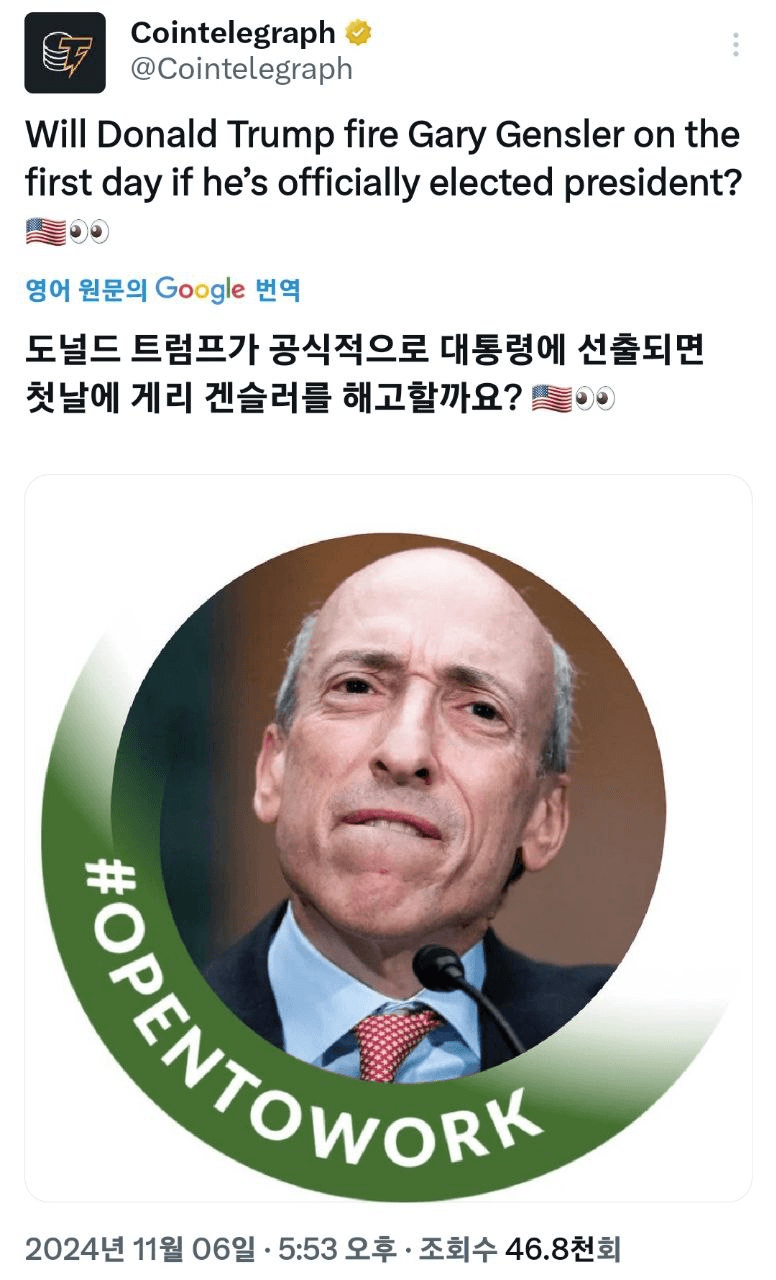This screenshot has width=776, height=1280.
Task: Click the flag emoji in Korean translation
Action: click(x=551, y=398)
